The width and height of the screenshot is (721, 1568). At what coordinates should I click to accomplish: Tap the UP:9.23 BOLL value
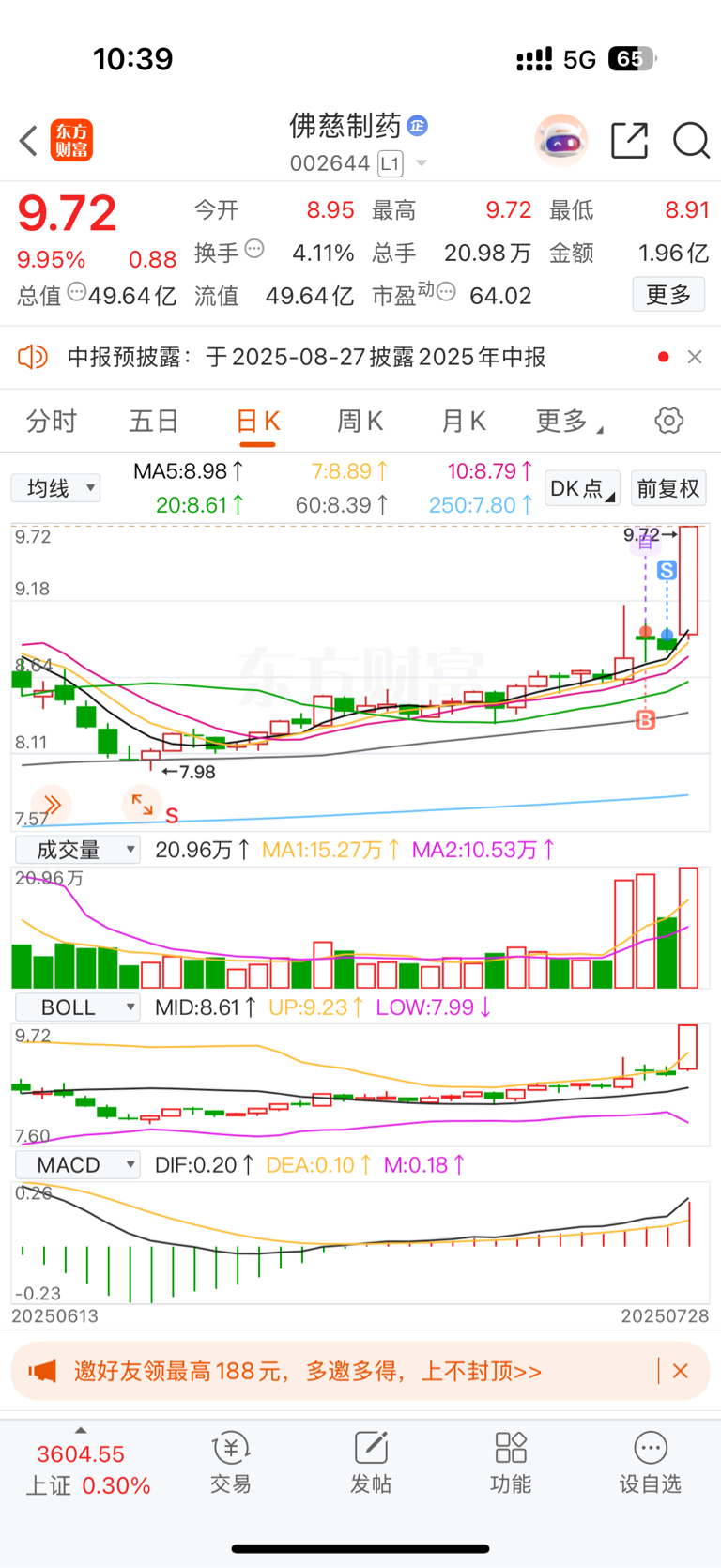(x=316, y=1007)
